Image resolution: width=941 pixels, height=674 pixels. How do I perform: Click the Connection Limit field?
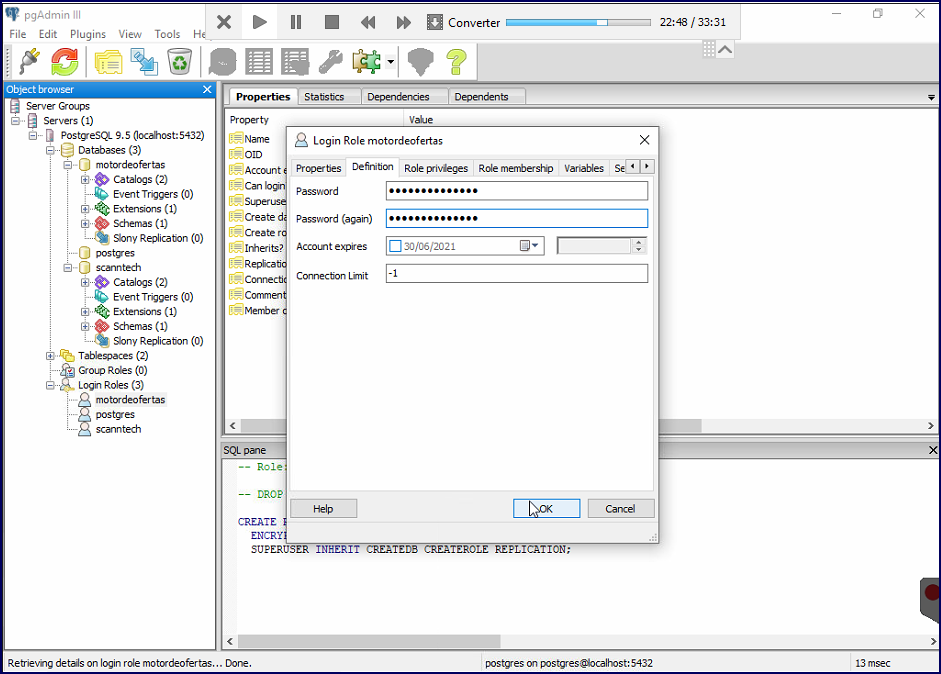pos(517,274)
